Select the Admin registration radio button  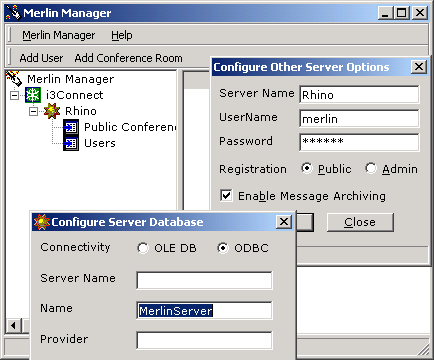pyautogui.click(x=371, y=168)
